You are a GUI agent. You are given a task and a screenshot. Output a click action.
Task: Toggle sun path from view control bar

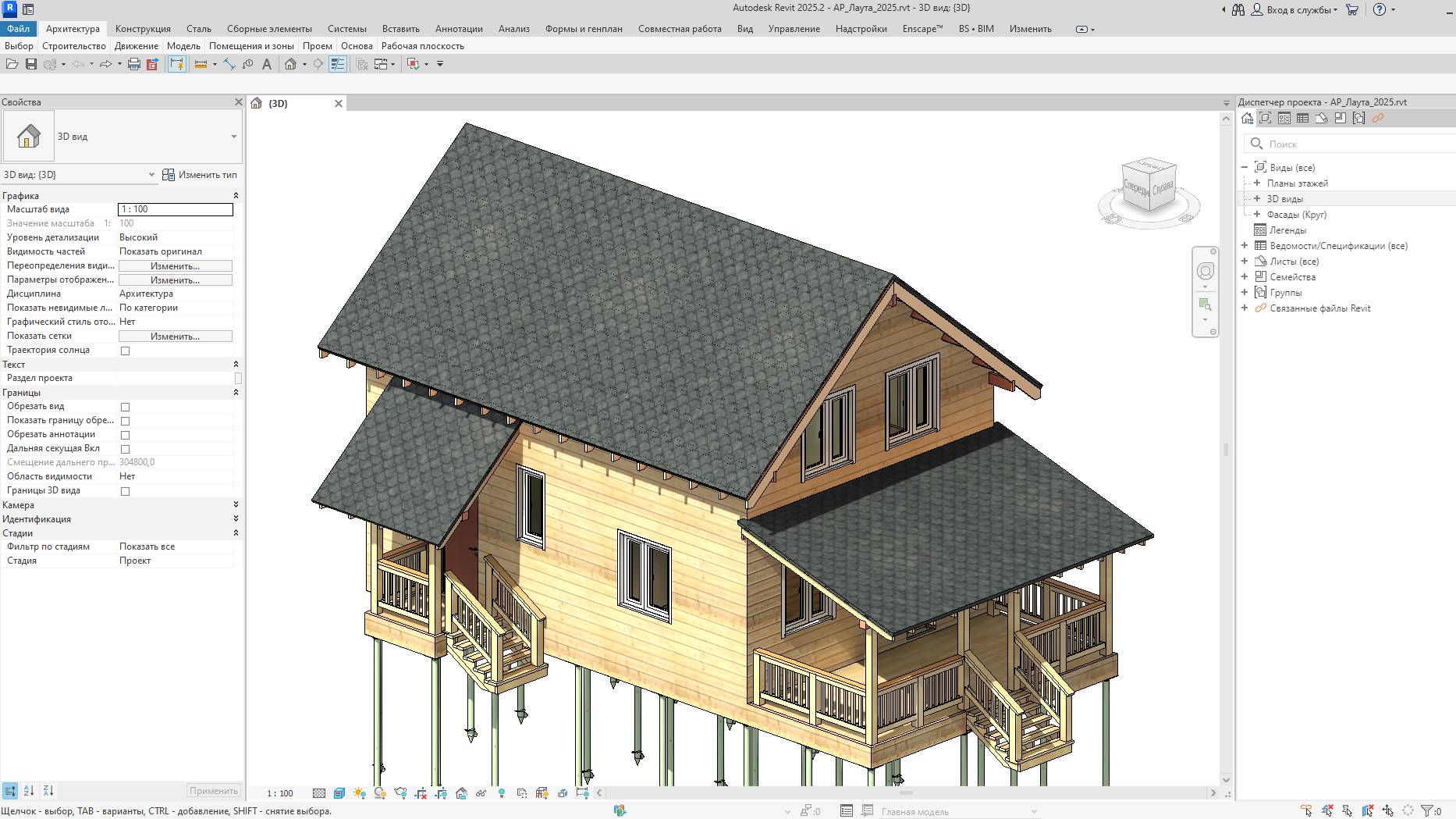(361, 794)
